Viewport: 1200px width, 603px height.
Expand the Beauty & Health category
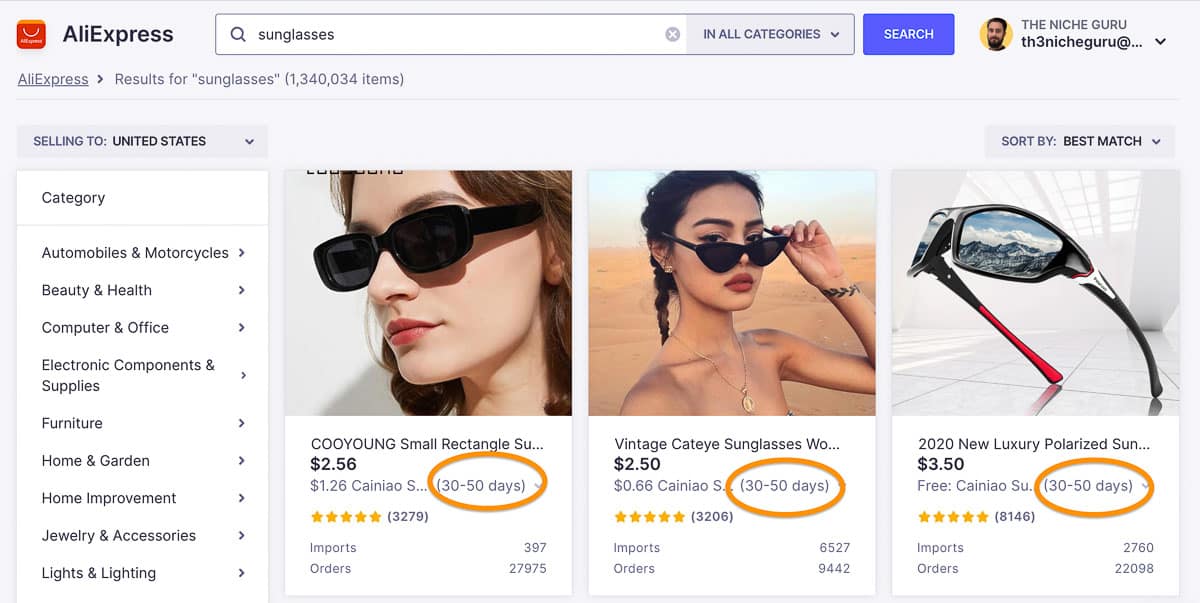96,290
